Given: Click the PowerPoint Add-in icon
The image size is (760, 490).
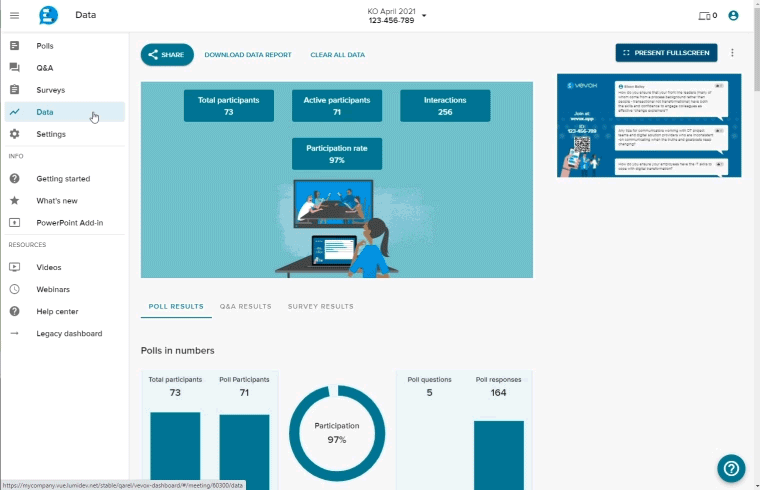Looking at the screenshot, I should [x=15, y=222].
